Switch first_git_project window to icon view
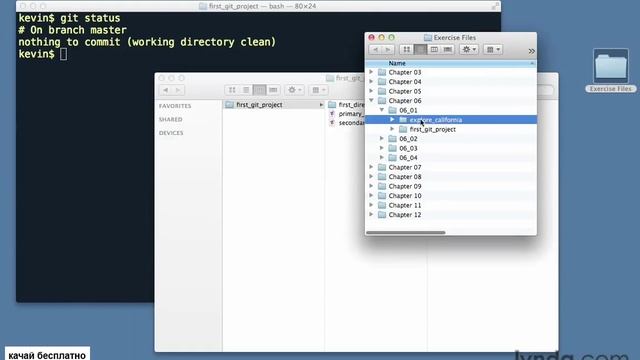This screenshot has width=640, height=360. point(232,90)
